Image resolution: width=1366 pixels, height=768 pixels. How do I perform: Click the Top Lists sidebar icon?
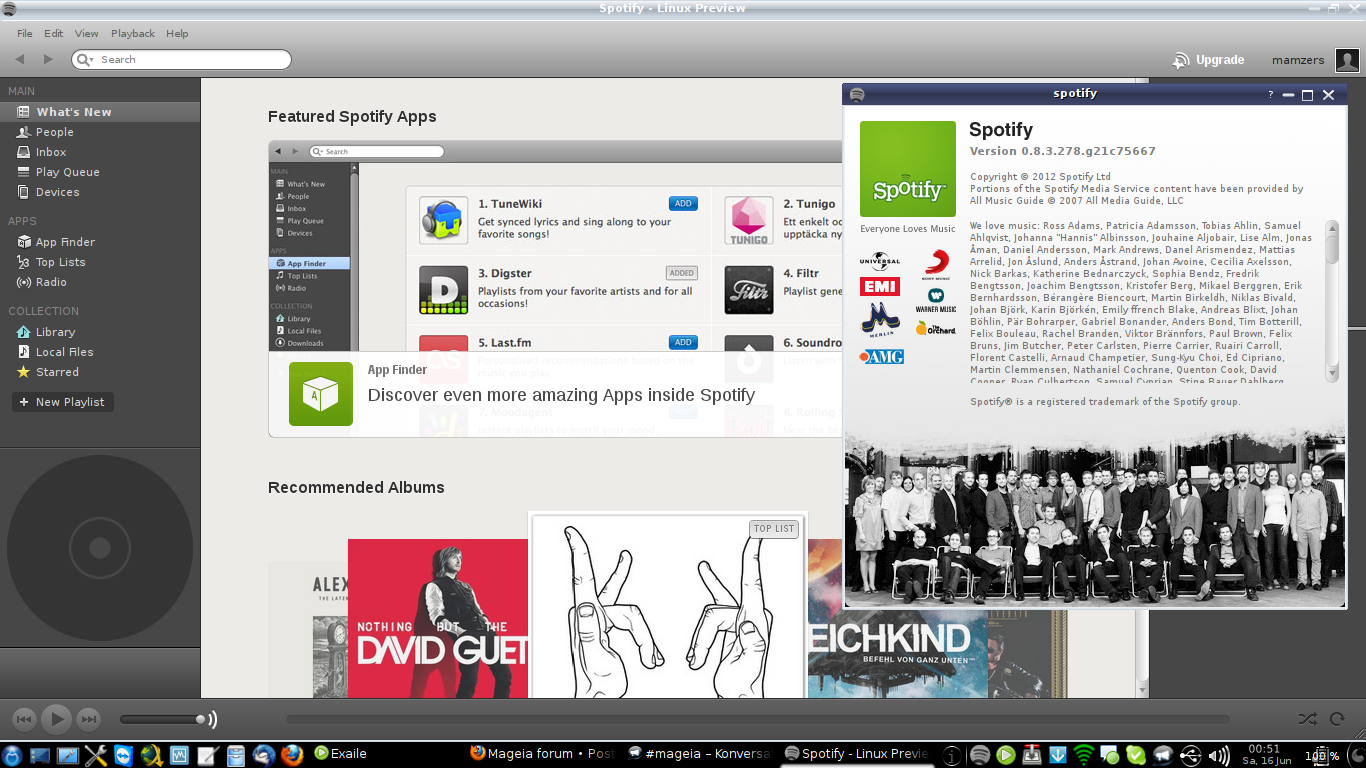click(x=24, y=262)
